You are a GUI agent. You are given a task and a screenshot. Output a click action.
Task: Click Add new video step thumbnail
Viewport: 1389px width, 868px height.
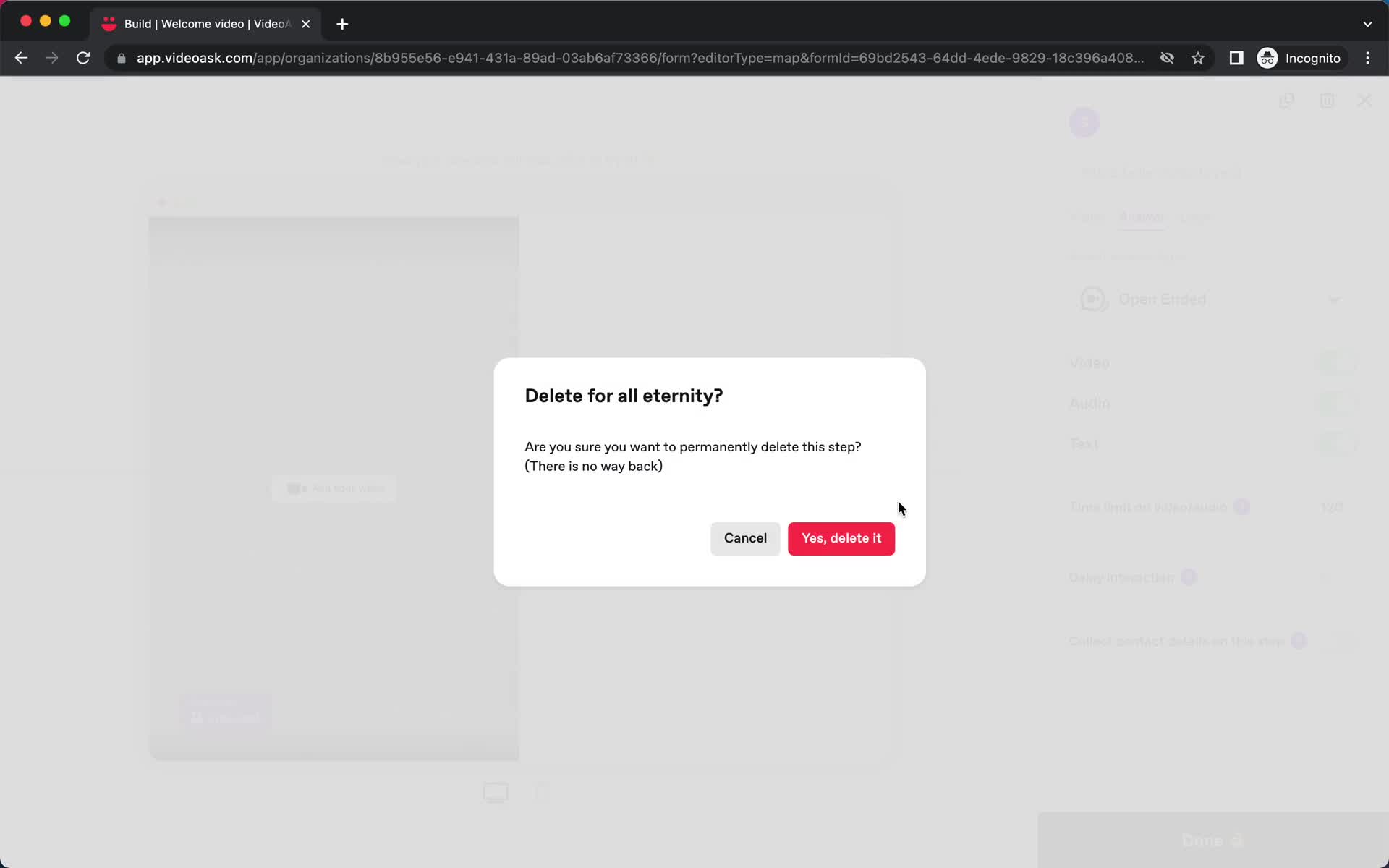[x=335, y=488]
